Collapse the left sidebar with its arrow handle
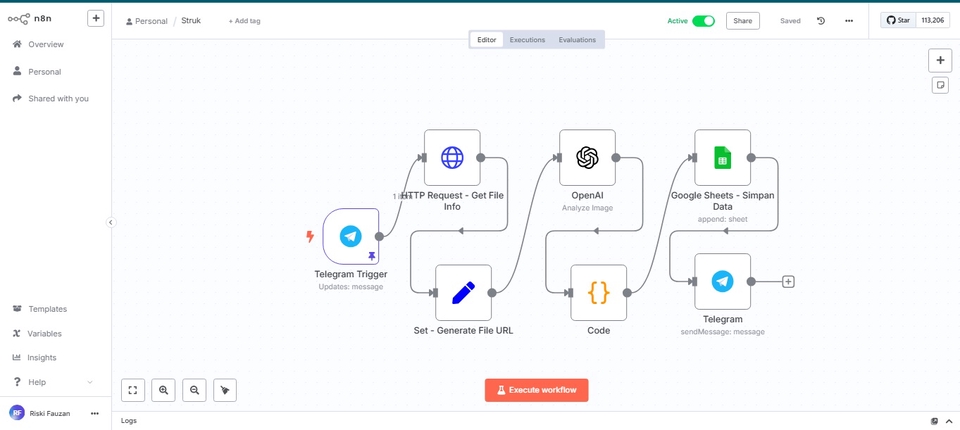The height and width of the screenshot is (430, 960). pos(111,222)
